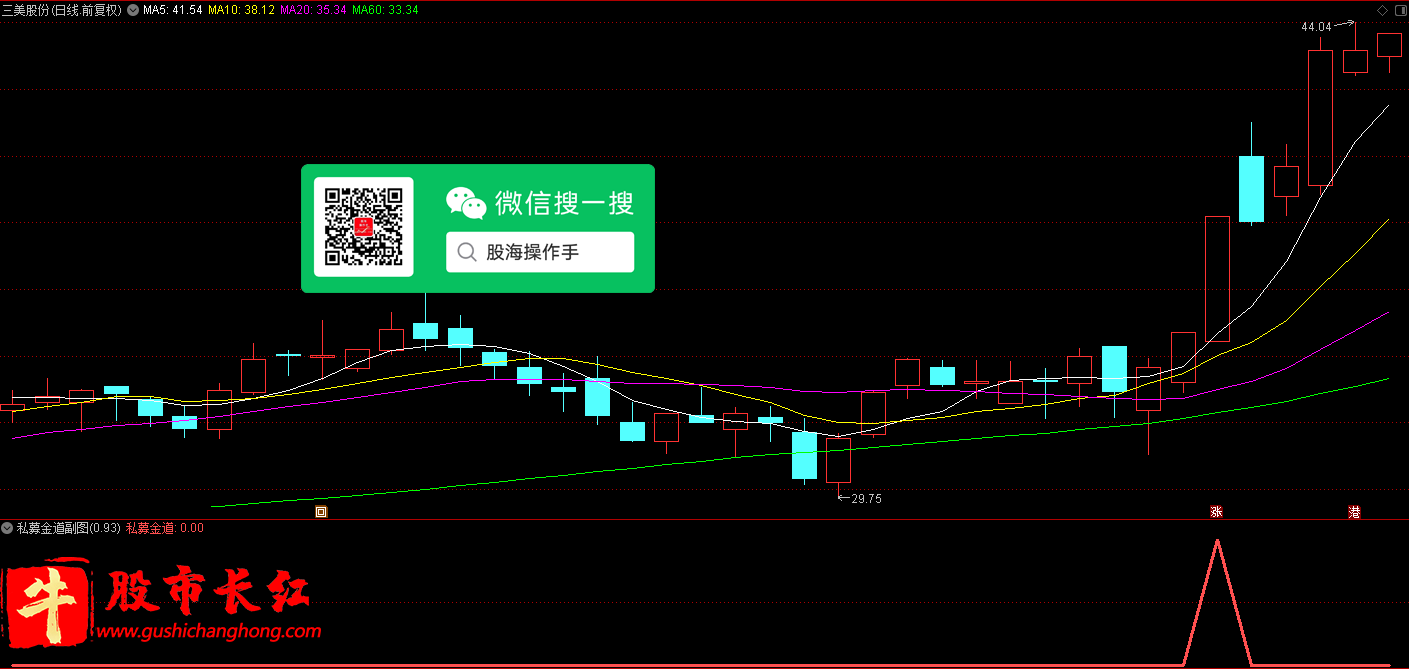Click the red 港 marker under the chart
This screenshot has width=1409, height=669.
pos(1354,512)
